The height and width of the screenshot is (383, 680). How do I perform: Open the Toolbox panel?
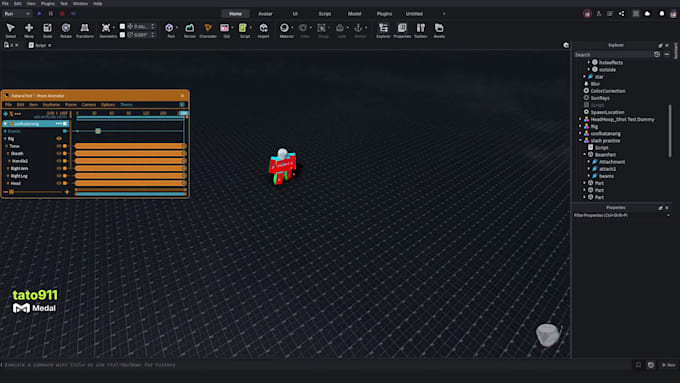tap(421, 30)
